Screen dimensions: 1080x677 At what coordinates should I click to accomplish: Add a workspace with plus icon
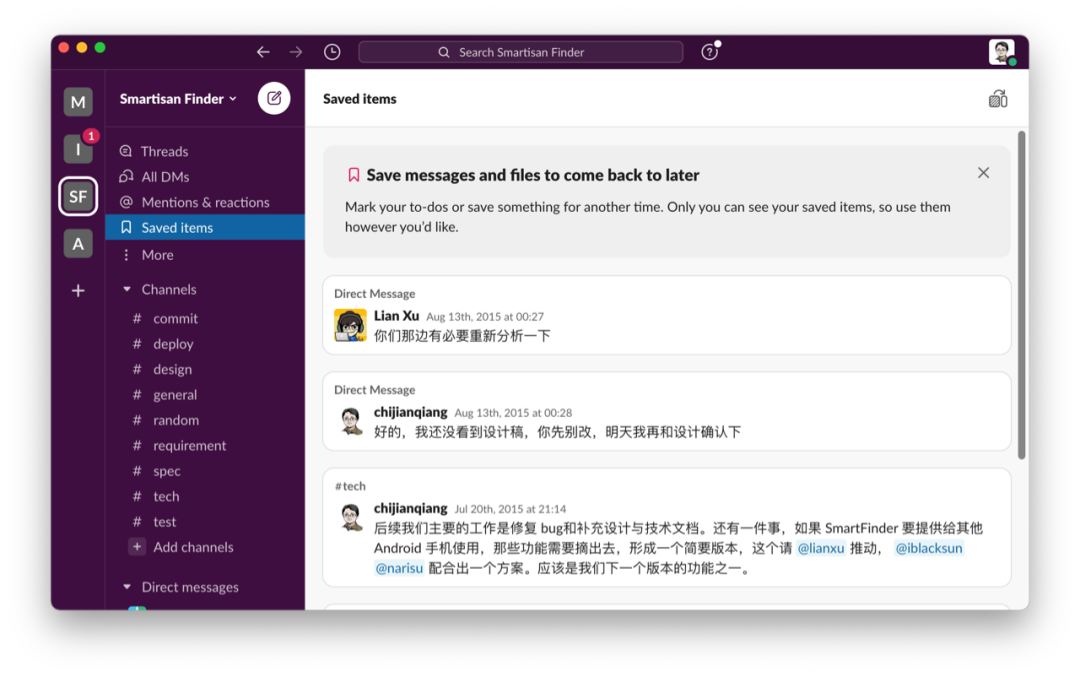point(78,291)
